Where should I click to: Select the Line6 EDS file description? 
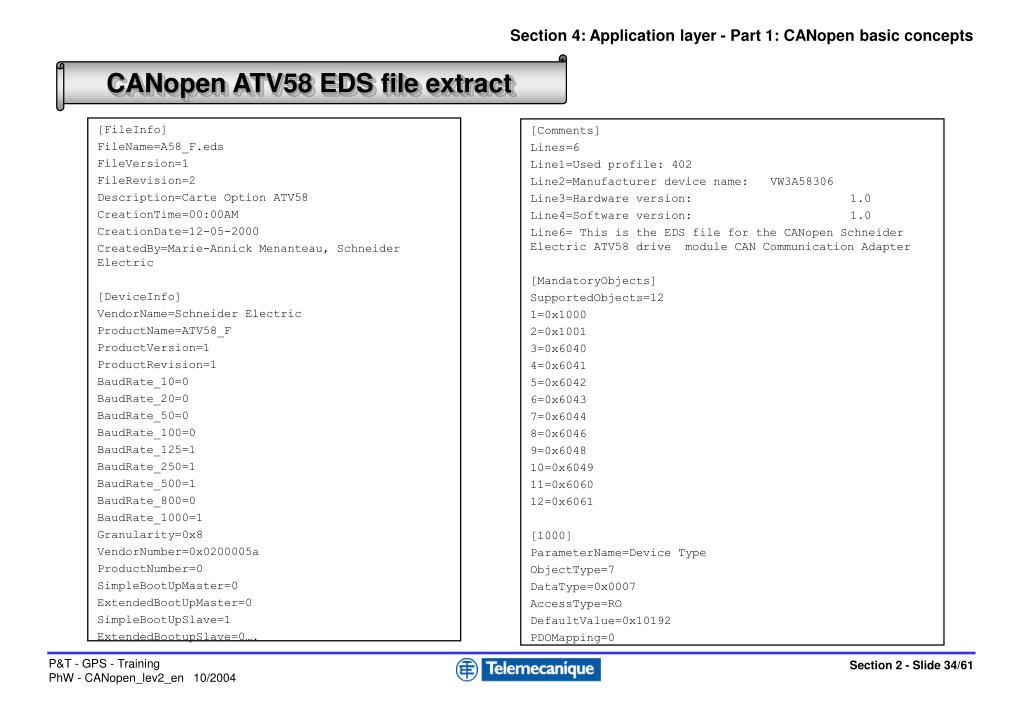[720, 239]
